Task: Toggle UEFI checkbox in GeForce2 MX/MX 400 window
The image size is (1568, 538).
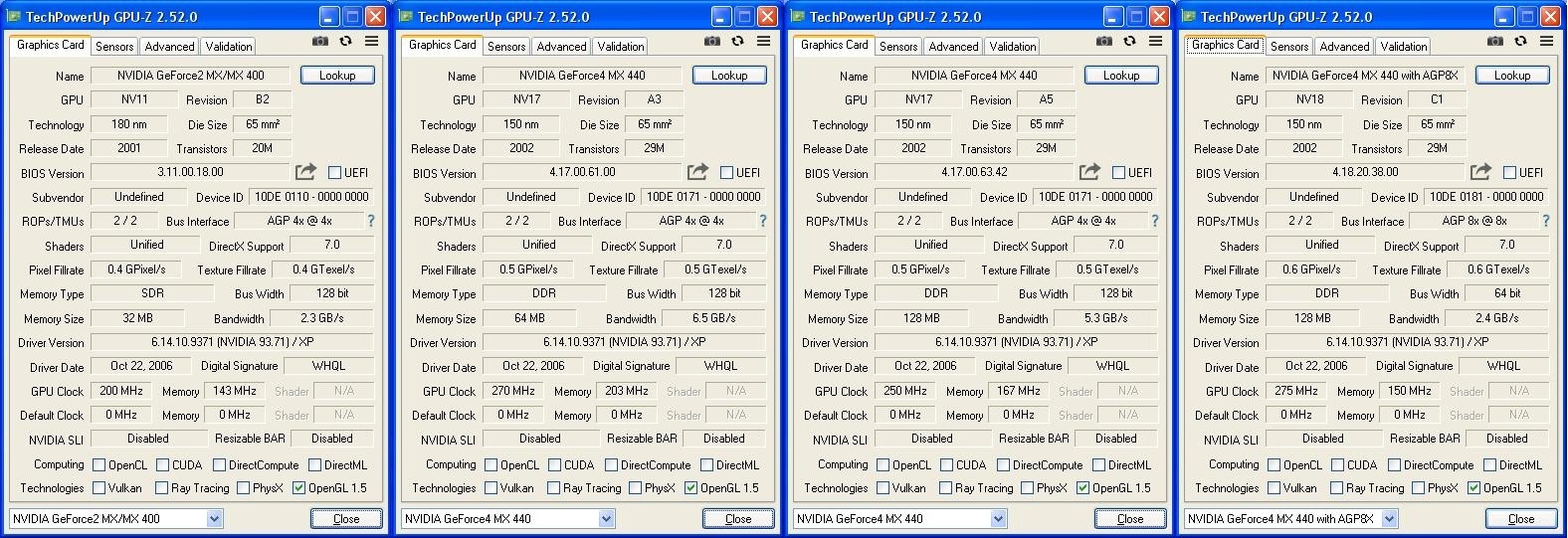Action: pyautogui.click(x=334, y=173)
